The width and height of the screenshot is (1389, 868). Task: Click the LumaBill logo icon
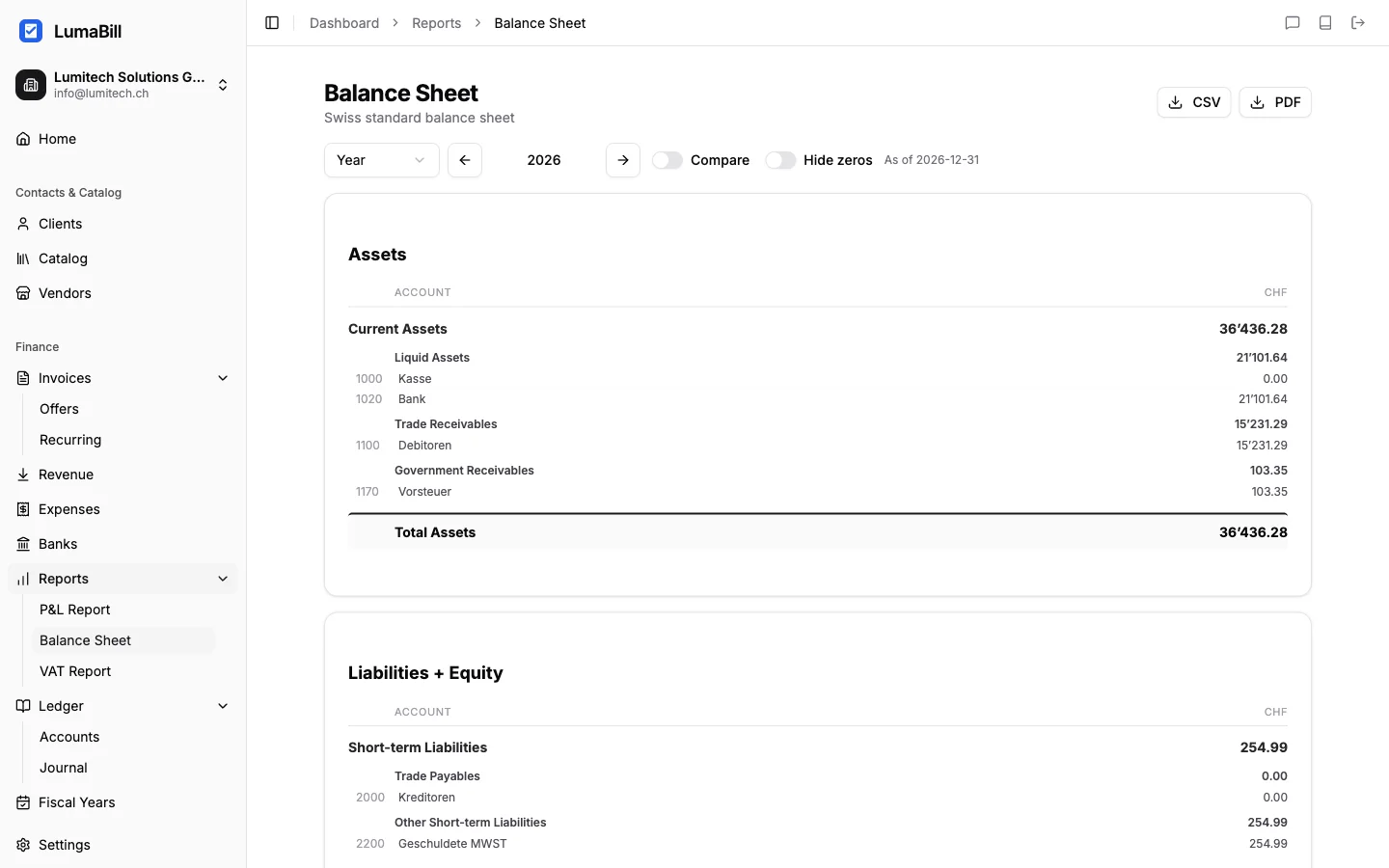31,30
